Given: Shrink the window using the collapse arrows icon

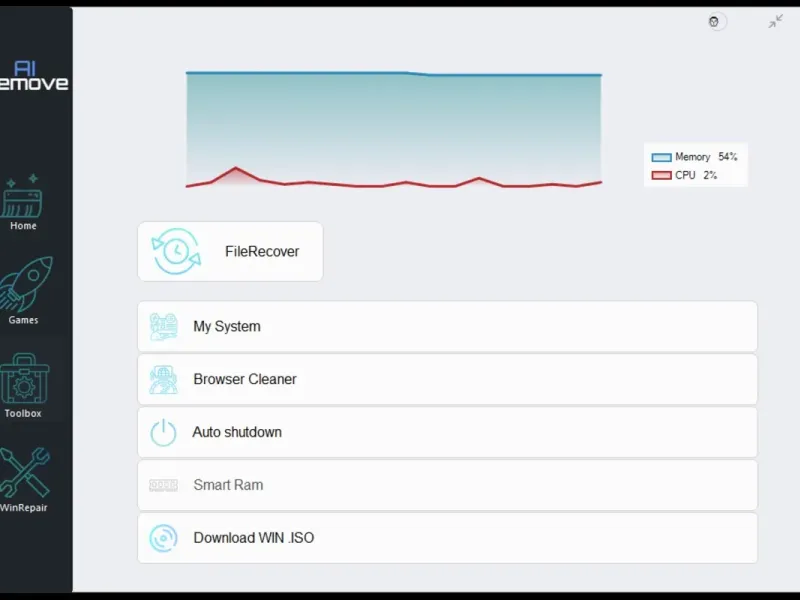Looking at the screenshot, I should 776,21.
